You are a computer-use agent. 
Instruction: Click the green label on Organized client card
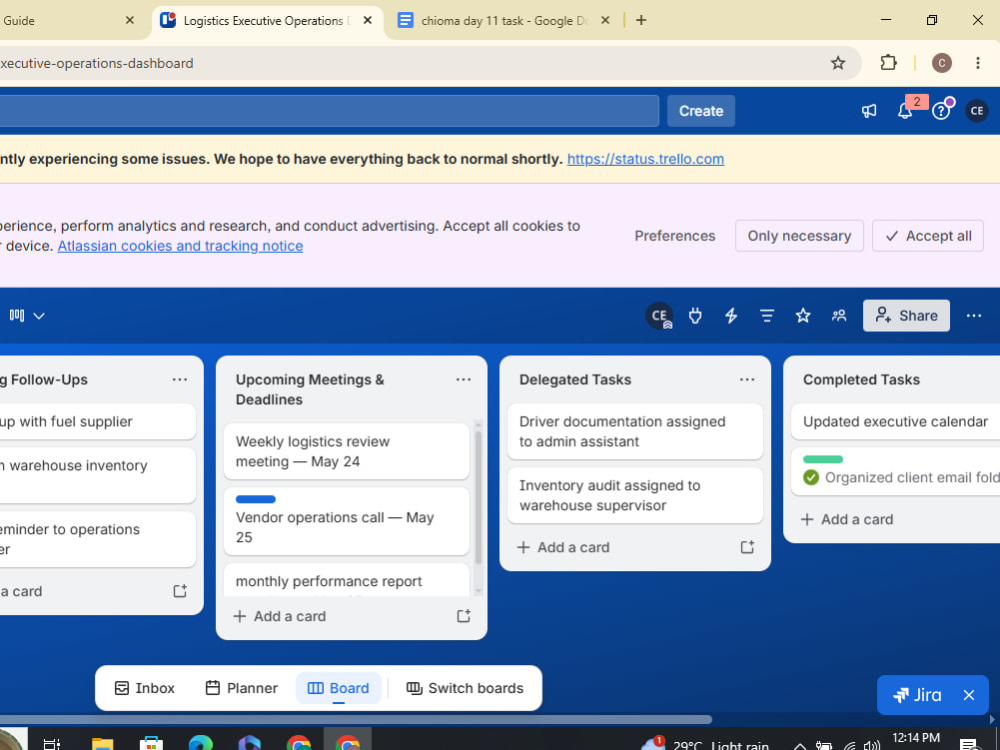pyautogui.click(x=823, y=459)
